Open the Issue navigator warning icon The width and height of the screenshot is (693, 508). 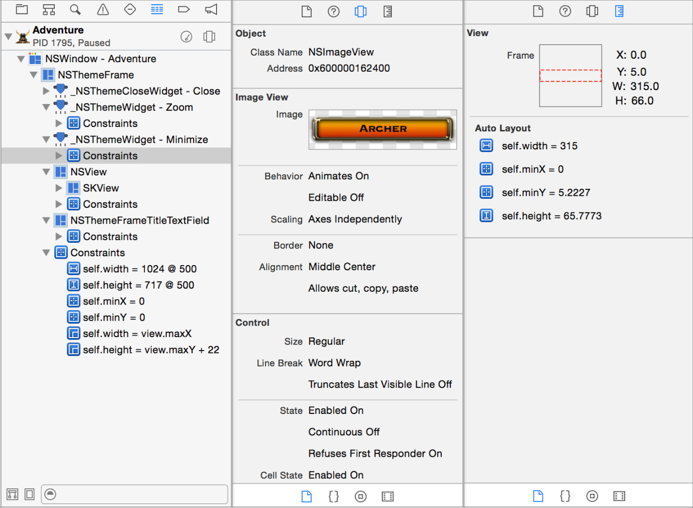click(103, 9)
